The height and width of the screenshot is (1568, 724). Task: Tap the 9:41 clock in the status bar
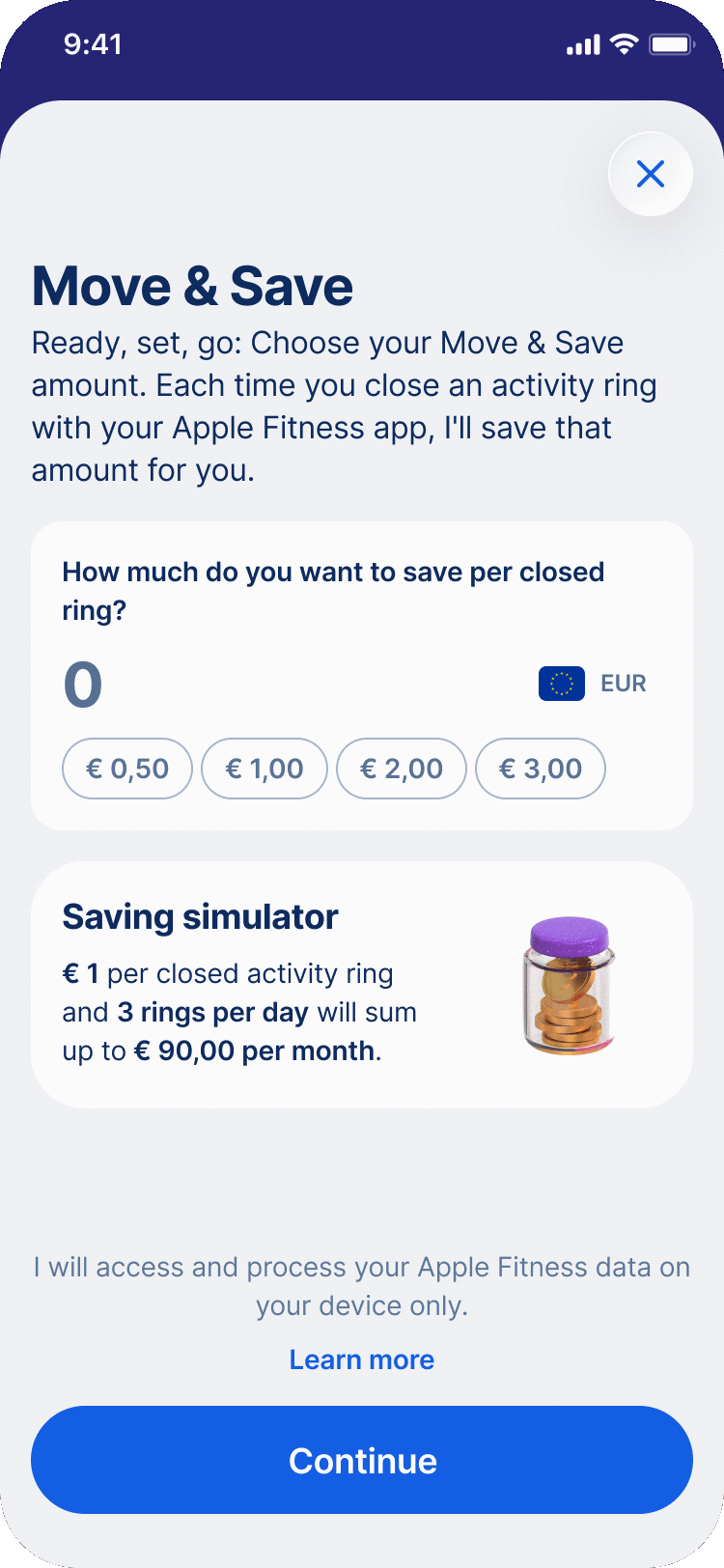pyautogui.click(x=93, y=44)
